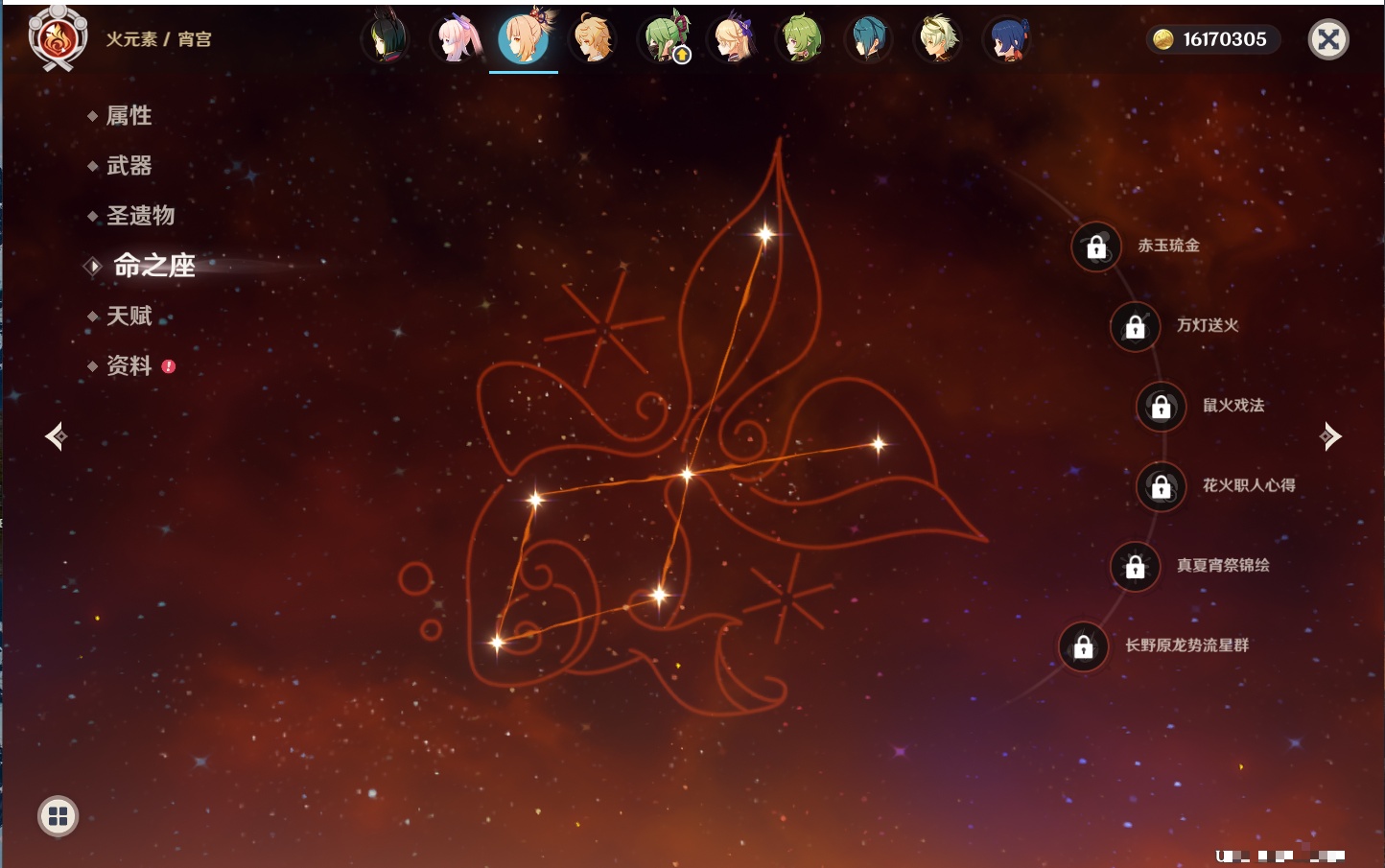Select Fischl's avatar with purple bow
This screenshot has height=868, width=1385.
(731, 39)
